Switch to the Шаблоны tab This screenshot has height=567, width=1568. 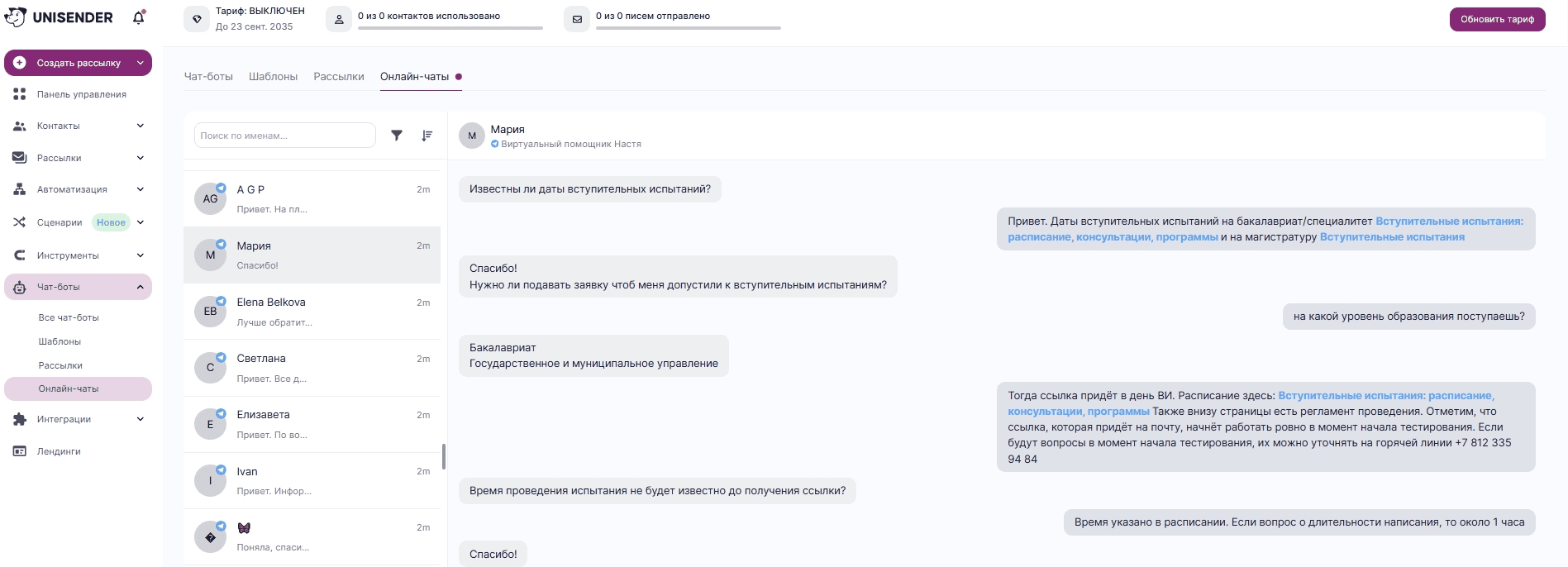(x=273, y=77)
